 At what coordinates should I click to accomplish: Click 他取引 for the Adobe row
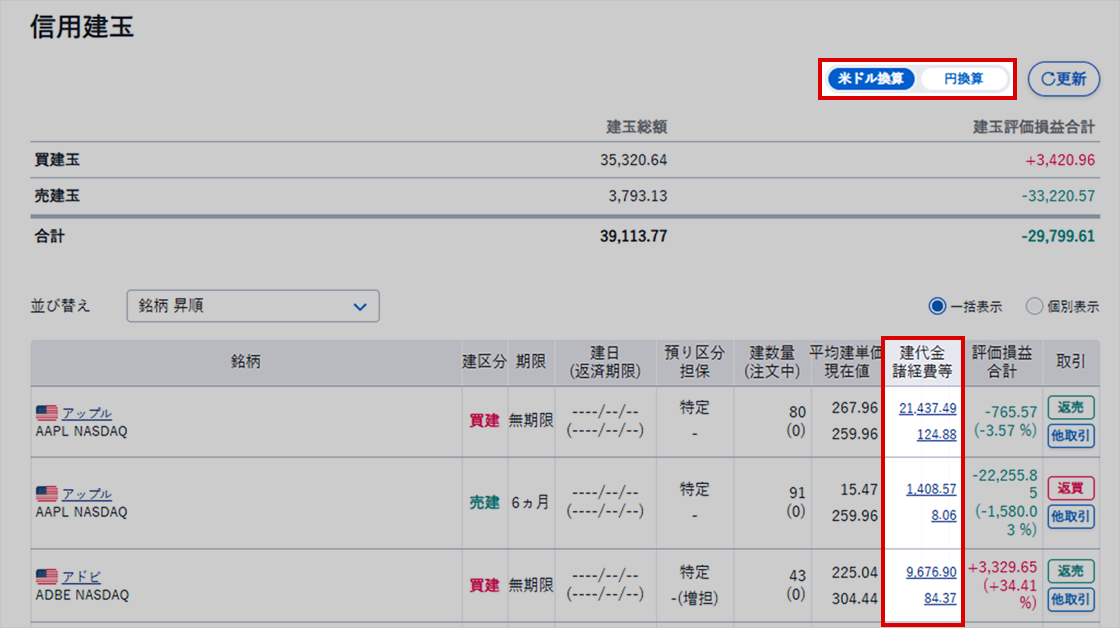[x=1070, y=599]
